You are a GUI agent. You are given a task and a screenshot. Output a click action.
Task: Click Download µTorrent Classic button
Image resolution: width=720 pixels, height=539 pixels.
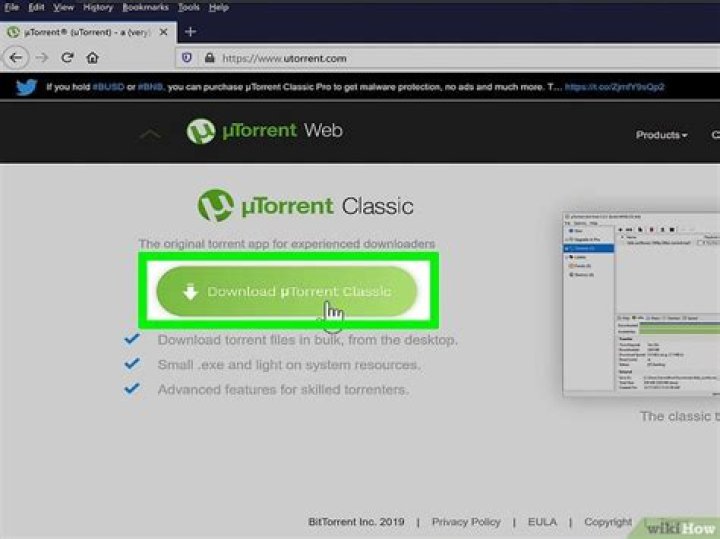click(287, 292)
